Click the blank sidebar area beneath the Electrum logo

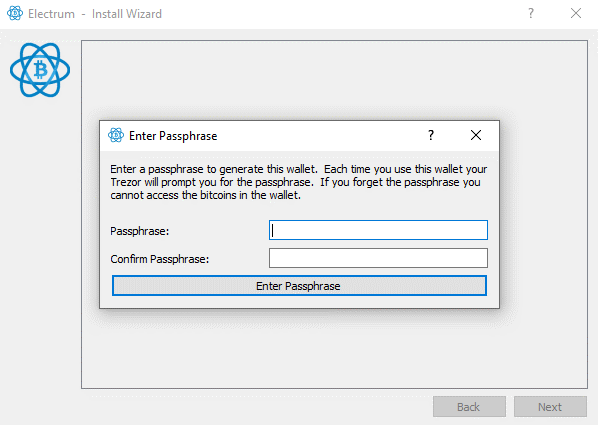[x=40, y=244]
